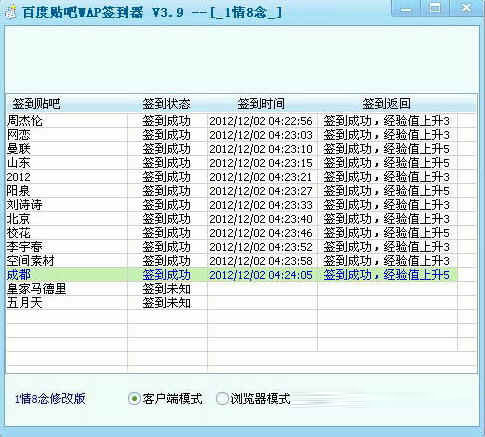Click the 经验值上升3 result for 周杰伦

417,121
